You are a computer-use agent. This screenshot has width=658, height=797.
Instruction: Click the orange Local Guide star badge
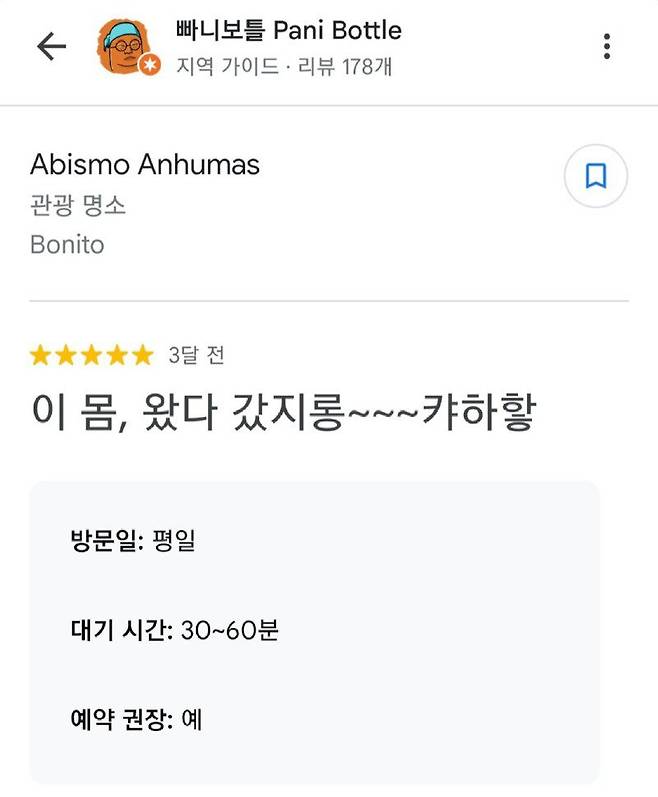click(x=150, y=66)
